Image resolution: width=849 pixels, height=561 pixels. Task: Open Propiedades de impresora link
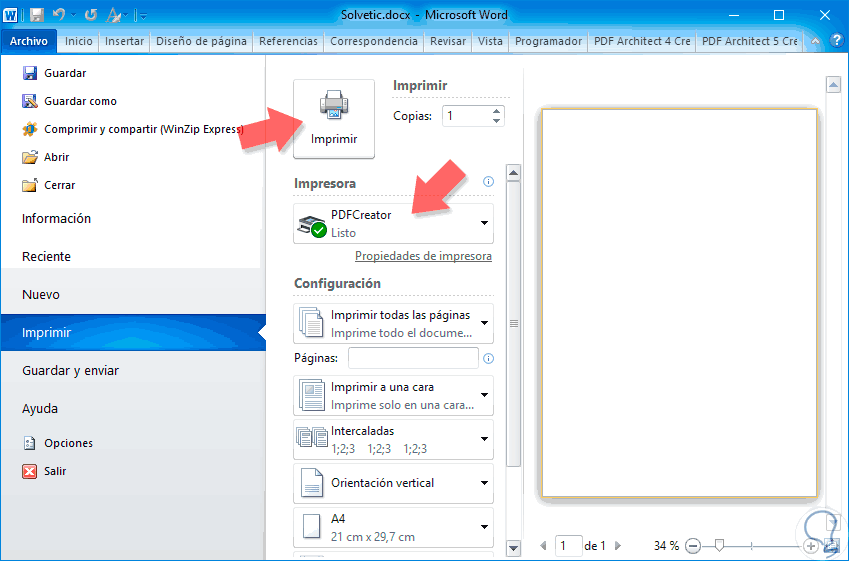pyautogui.click(x=423, y=256)
